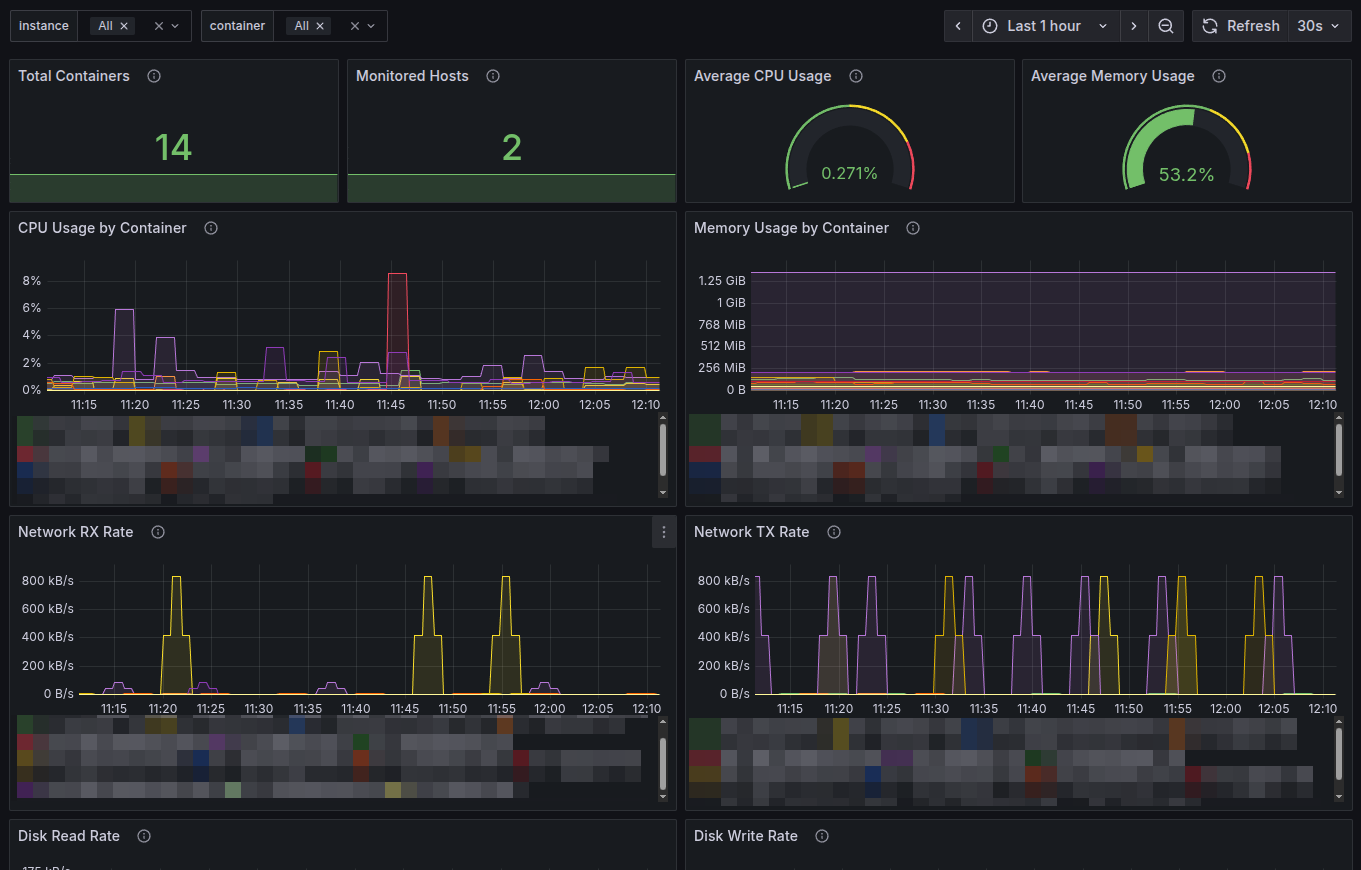The width and height of the screenshot is (1361, 870).
Task: Click the info icon on Monitored Hosts
Action: click(492, 76)
